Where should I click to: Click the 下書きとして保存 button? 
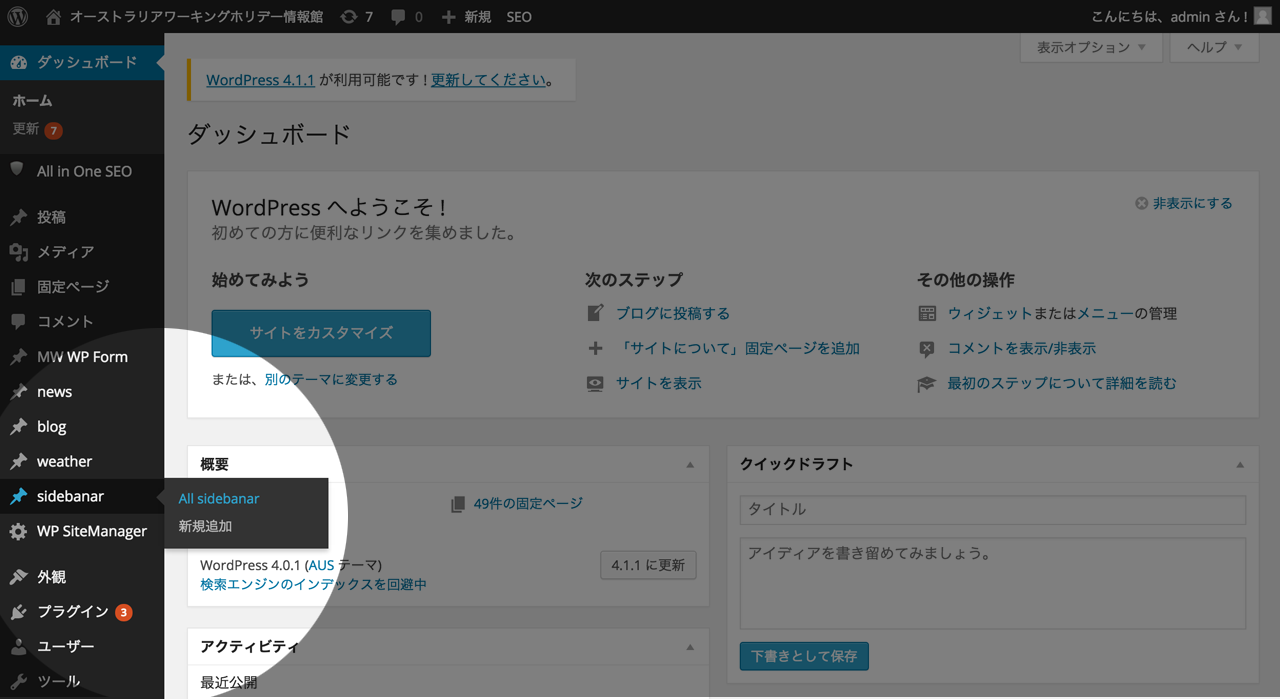(804, 656)
